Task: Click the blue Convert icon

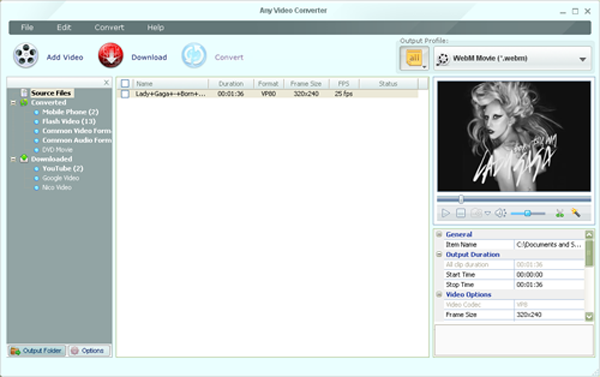Action: 194,55
